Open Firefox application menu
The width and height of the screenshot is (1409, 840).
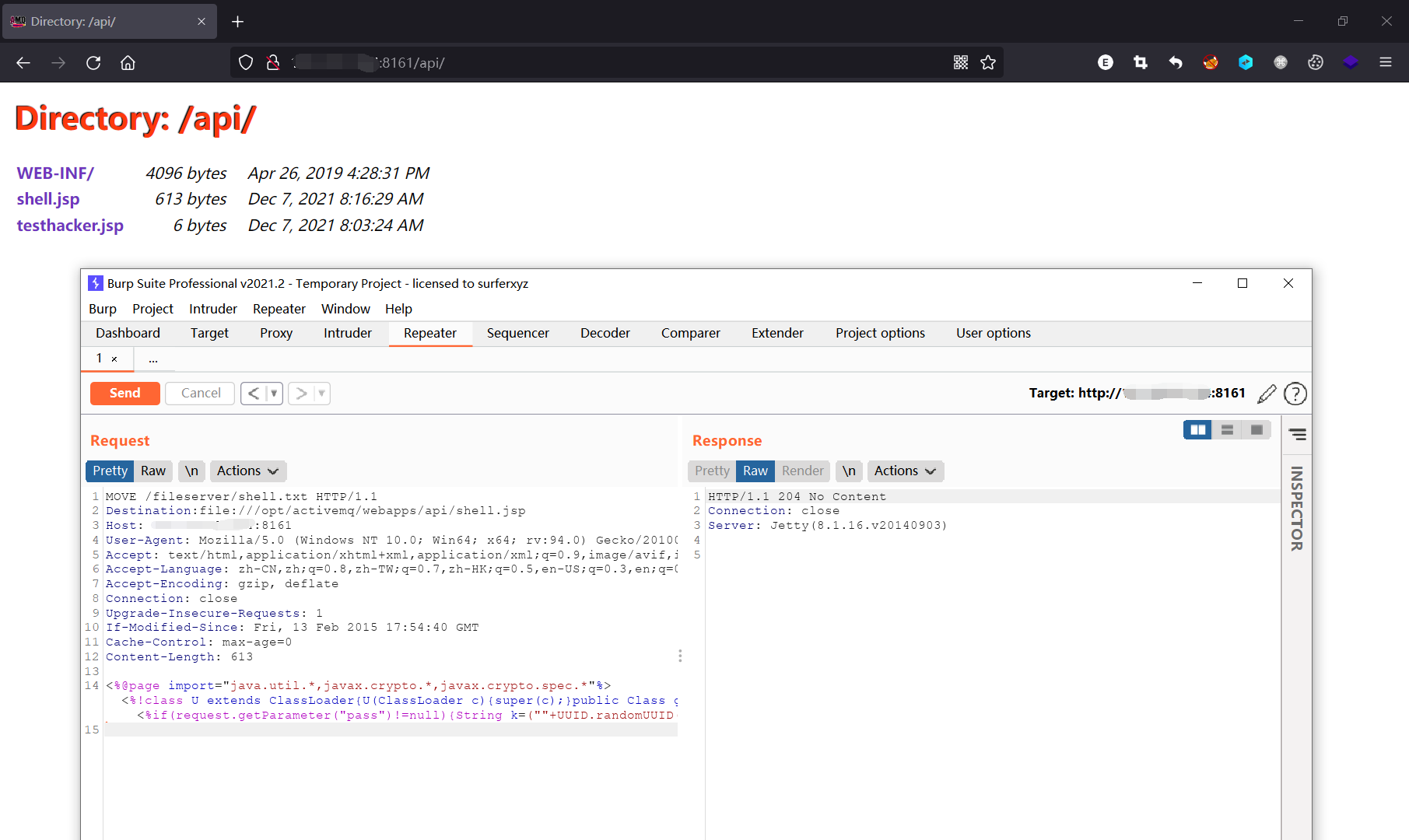pos(1386,63)
